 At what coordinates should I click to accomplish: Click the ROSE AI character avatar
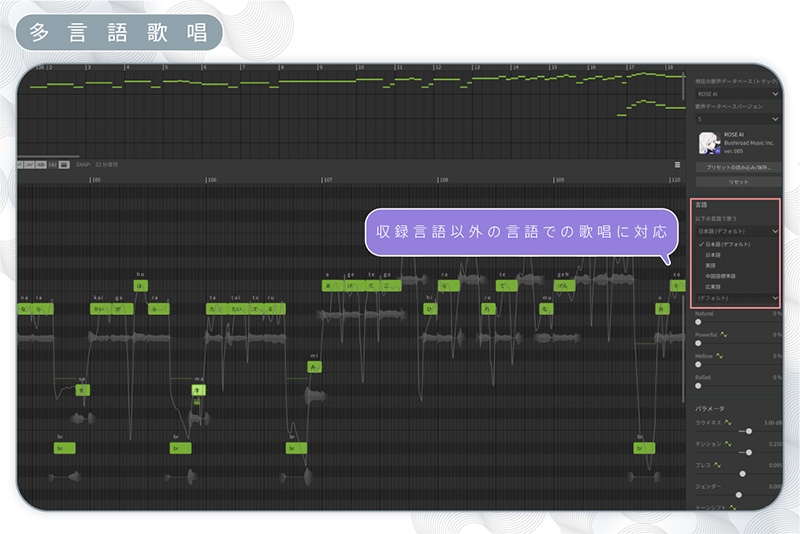(707, 143)
